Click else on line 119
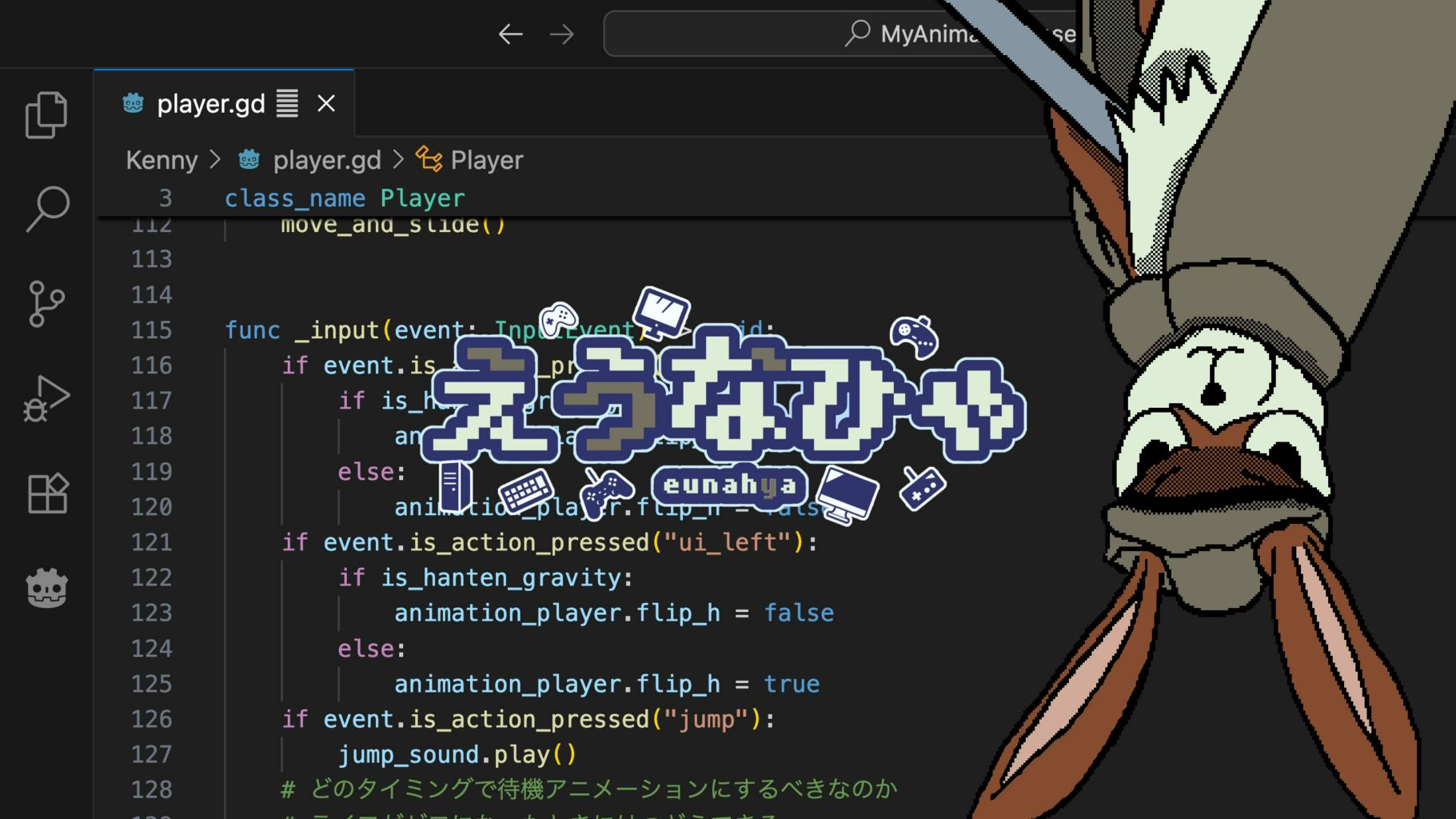This screenshot has height=819, width=1456. point(365,471)
